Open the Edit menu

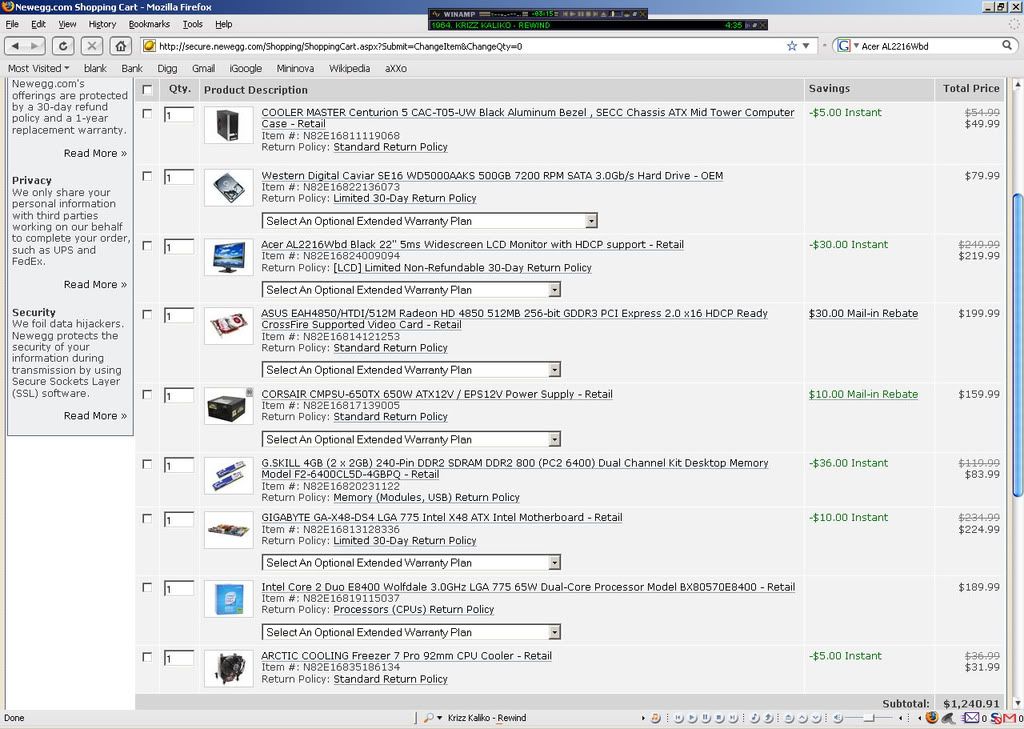coord(39,24)
